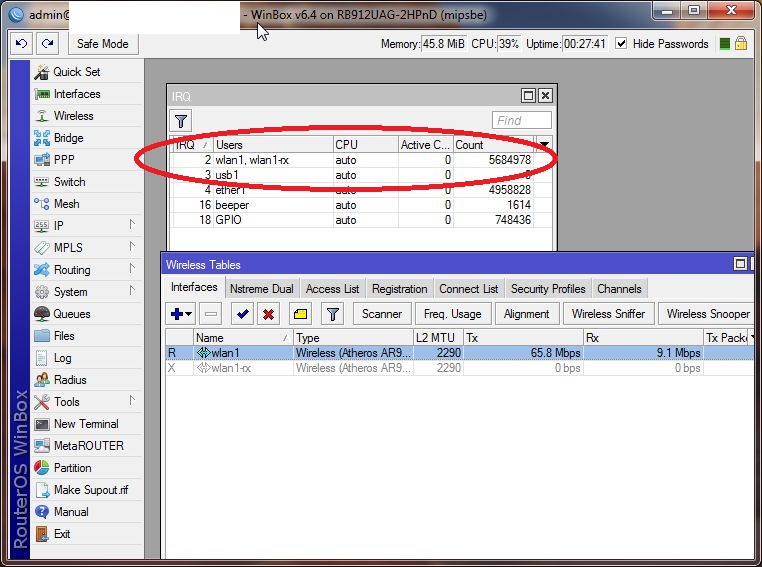Click the IRQ window filter icon
The height and width of the screenshot is (567, 762).
pos(181,120)
